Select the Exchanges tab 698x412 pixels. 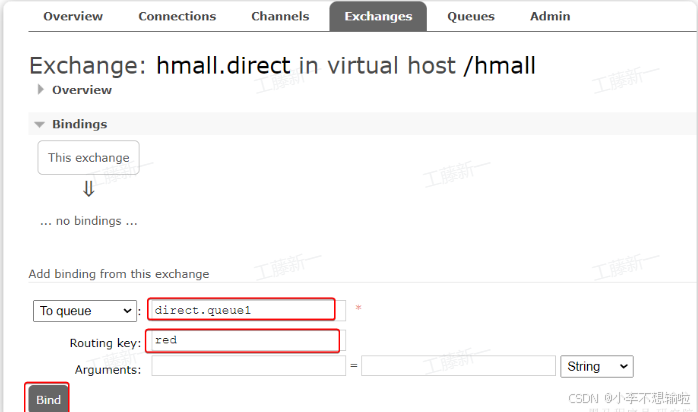378,16
